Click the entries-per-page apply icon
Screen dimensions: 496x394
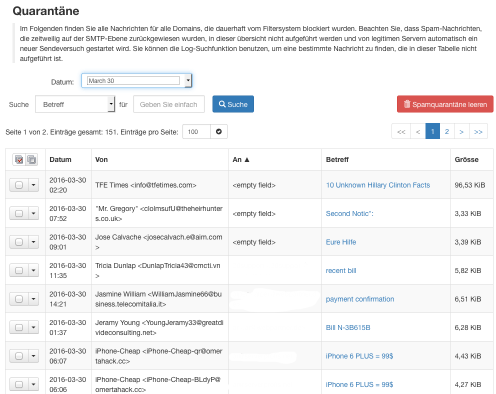(x=219, y=132)
